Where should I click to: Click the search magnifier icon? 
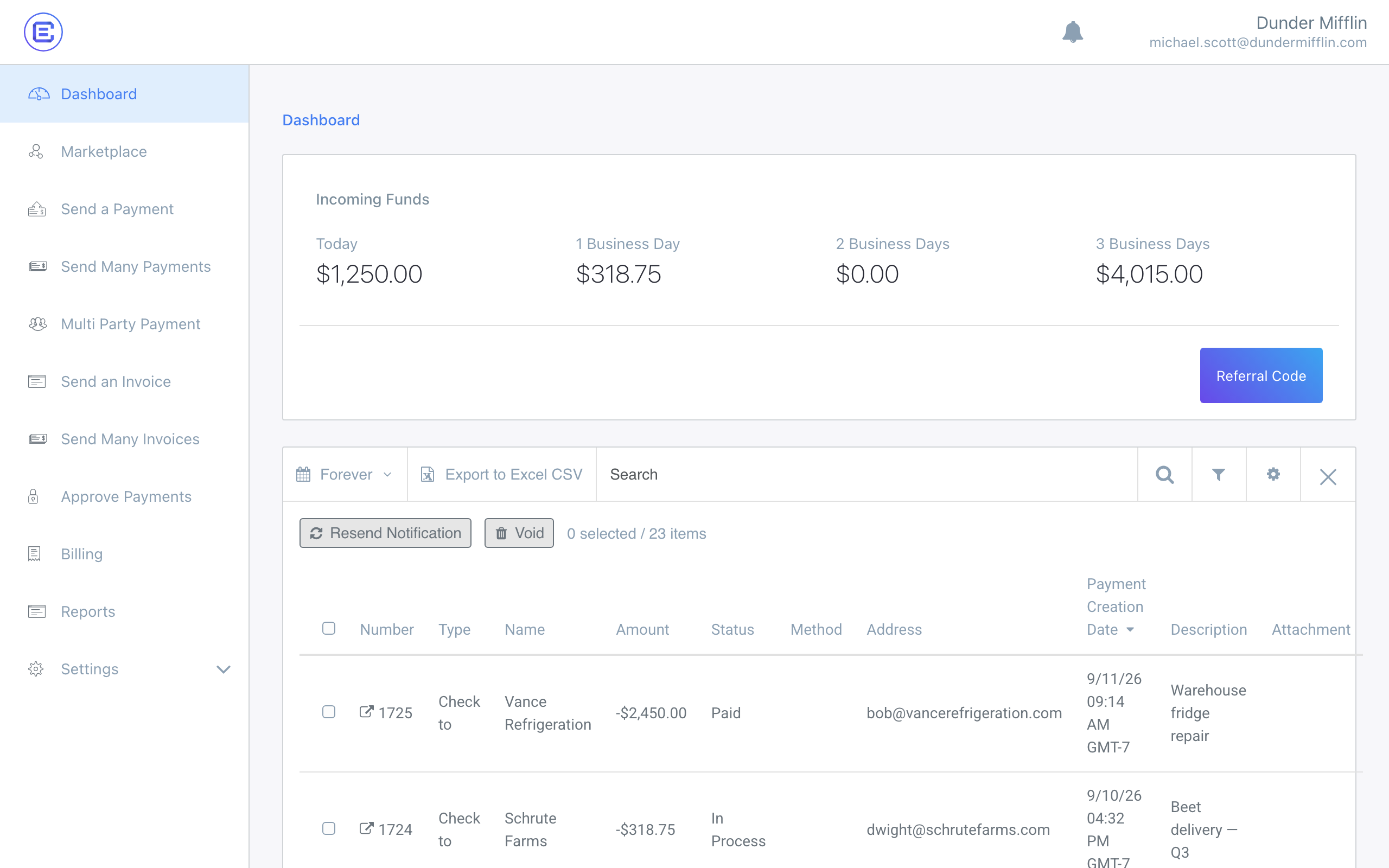tap(1164, 475)
